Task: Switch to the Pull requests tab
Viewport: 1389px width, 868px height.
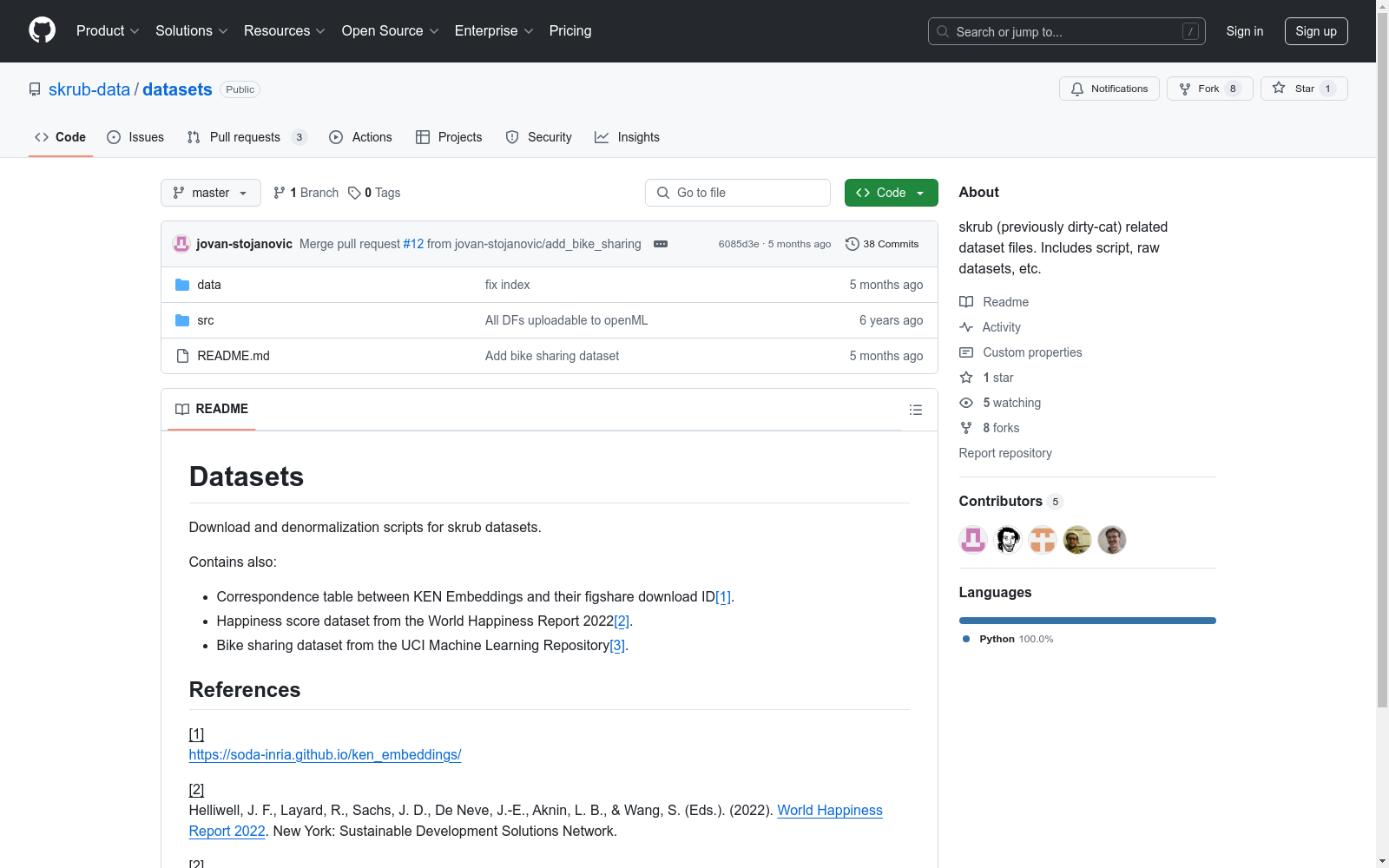Action: click(x=247, y=137)
